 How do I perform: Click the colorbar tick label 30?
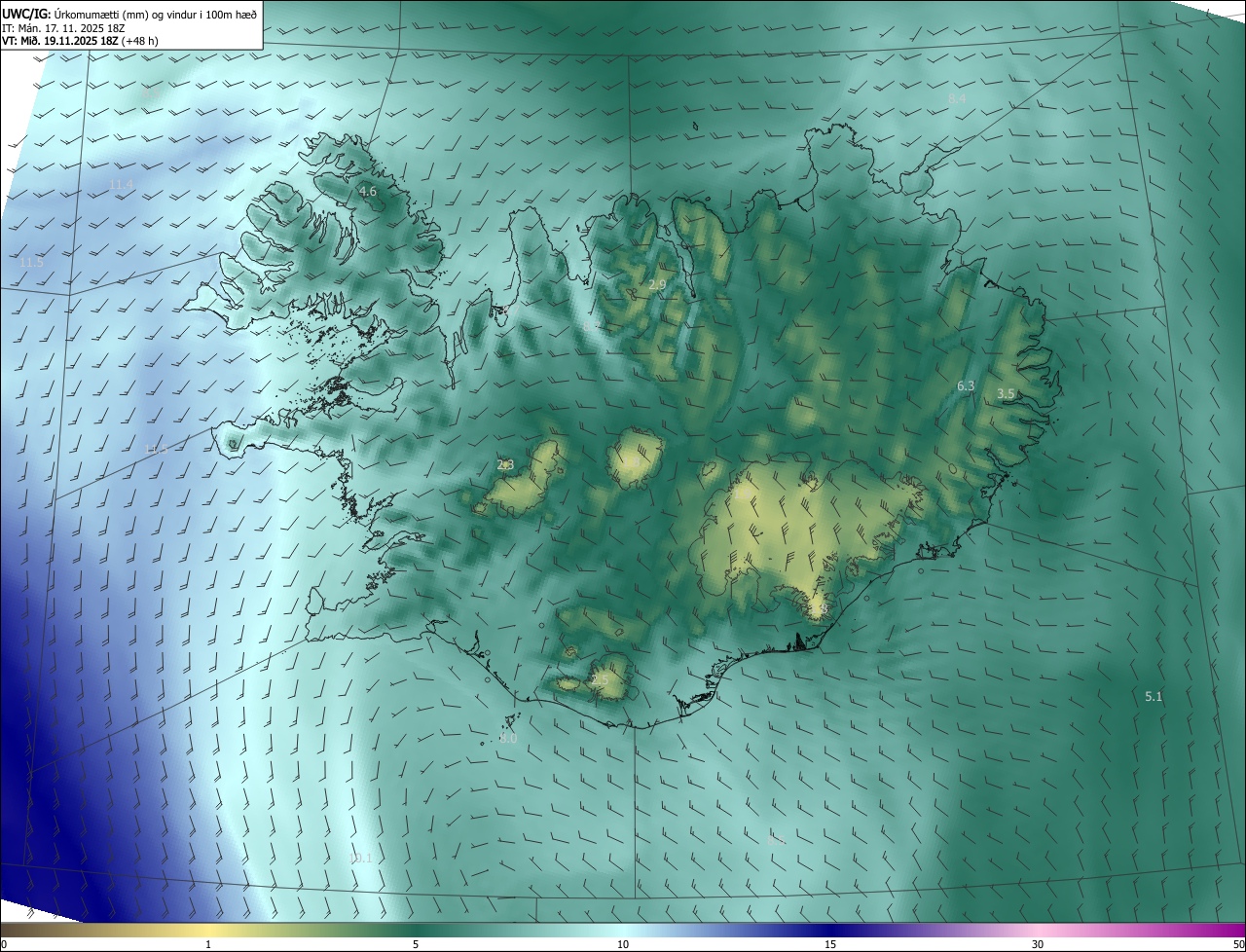1038,944
